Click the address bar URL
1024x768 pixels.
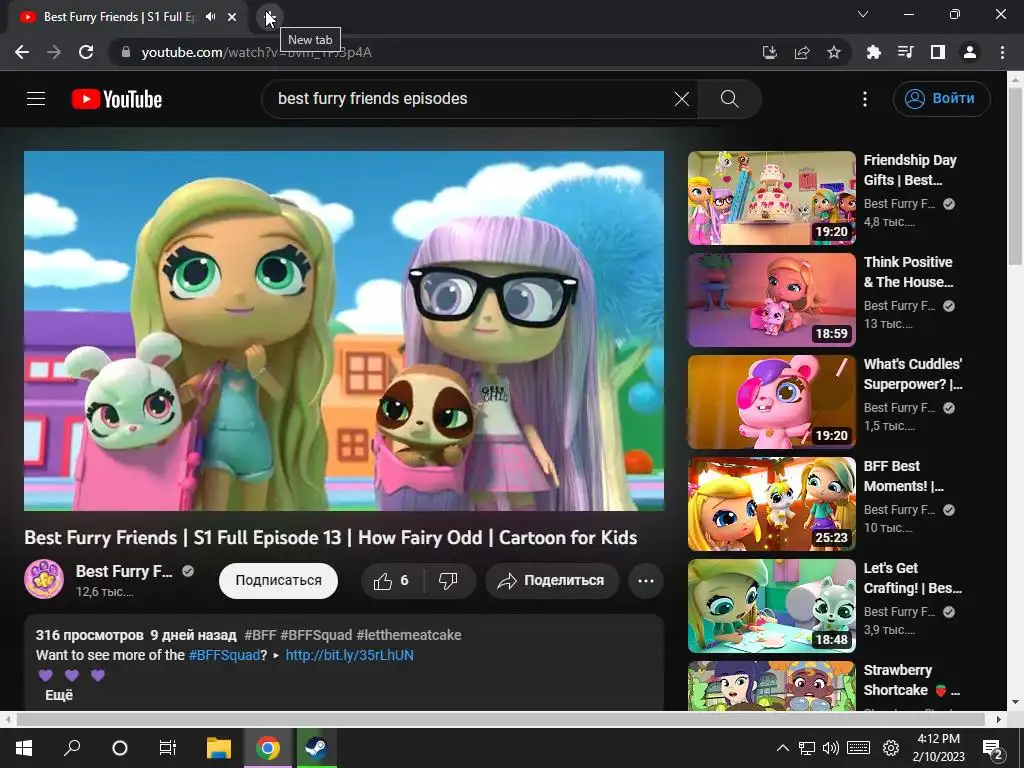pyautogui.click(x=257, y=52)
